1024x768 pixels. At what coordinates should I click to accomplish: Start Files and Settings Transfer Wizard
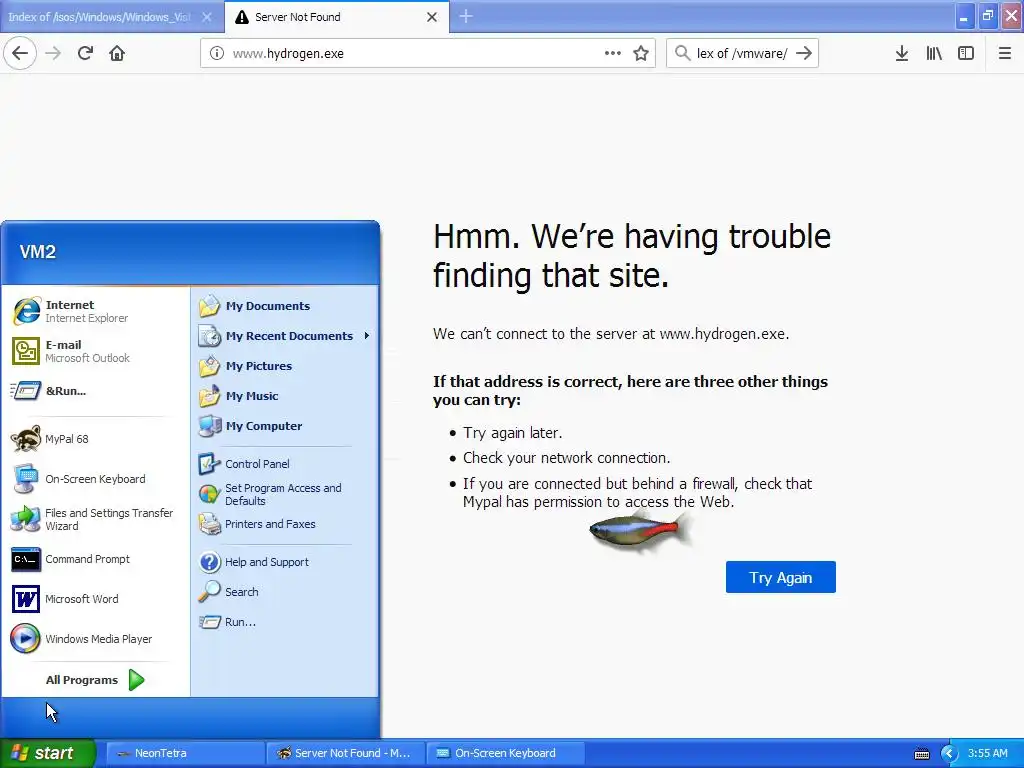tap(95, 519)
